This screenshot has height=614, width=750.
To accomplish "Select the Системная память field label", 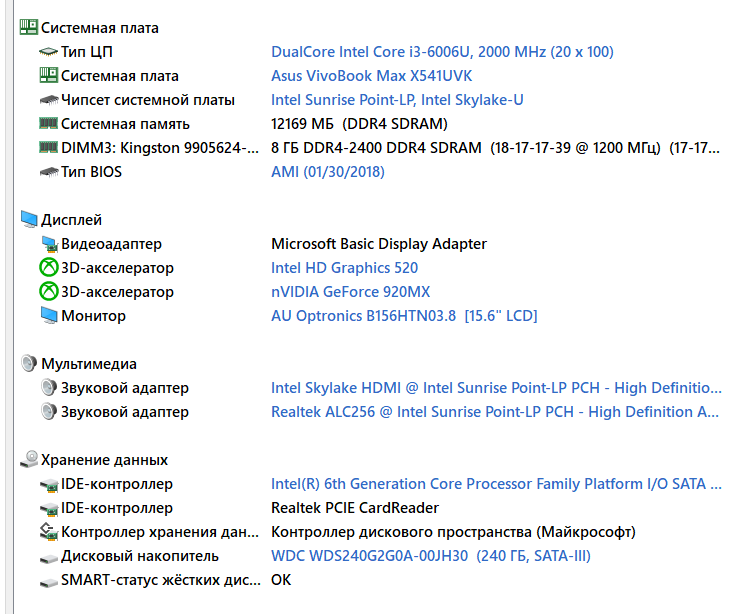I will tap(125, 124).
